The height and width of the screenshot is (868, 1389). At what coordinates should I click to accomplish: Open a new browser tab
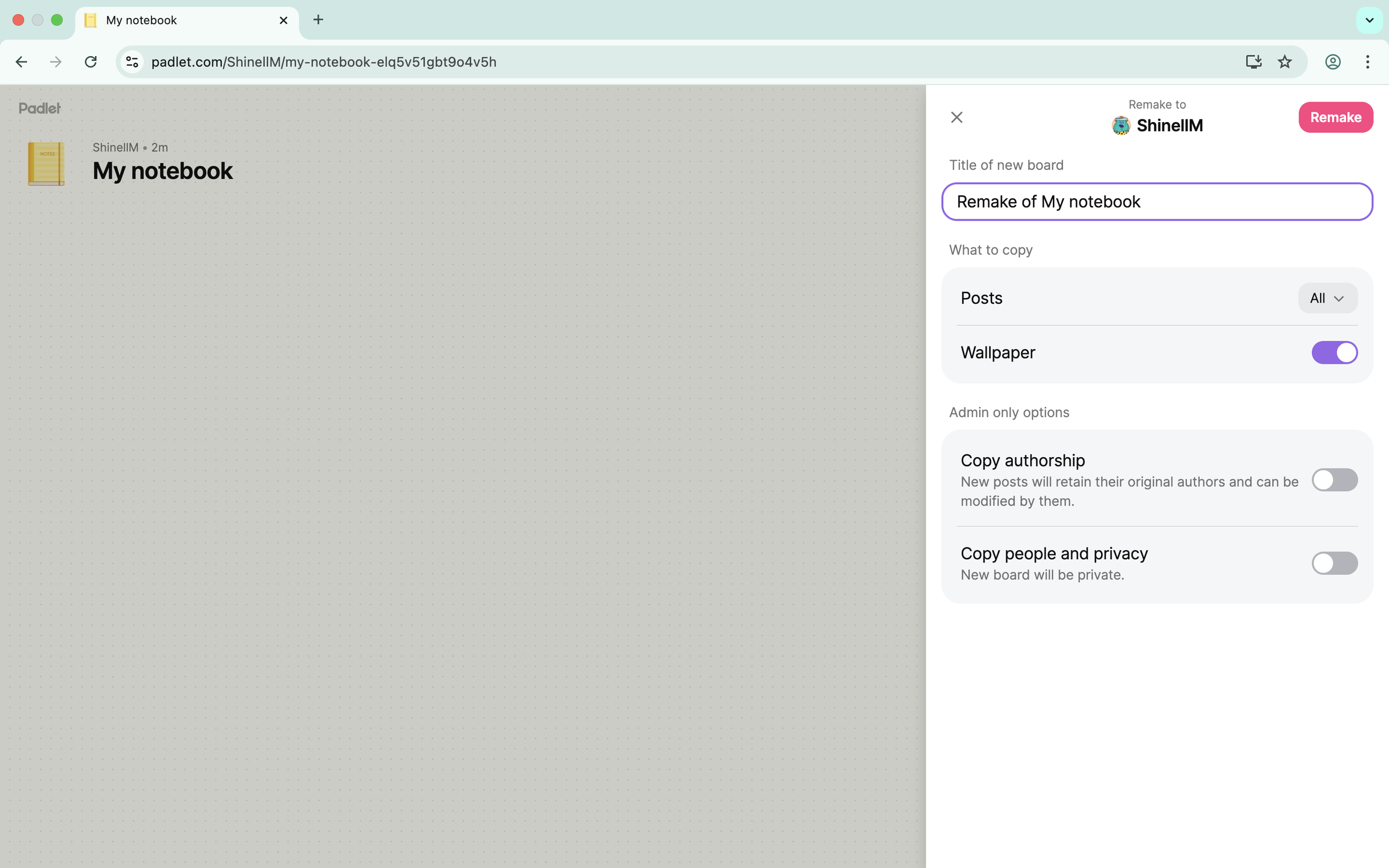(318, 20)
